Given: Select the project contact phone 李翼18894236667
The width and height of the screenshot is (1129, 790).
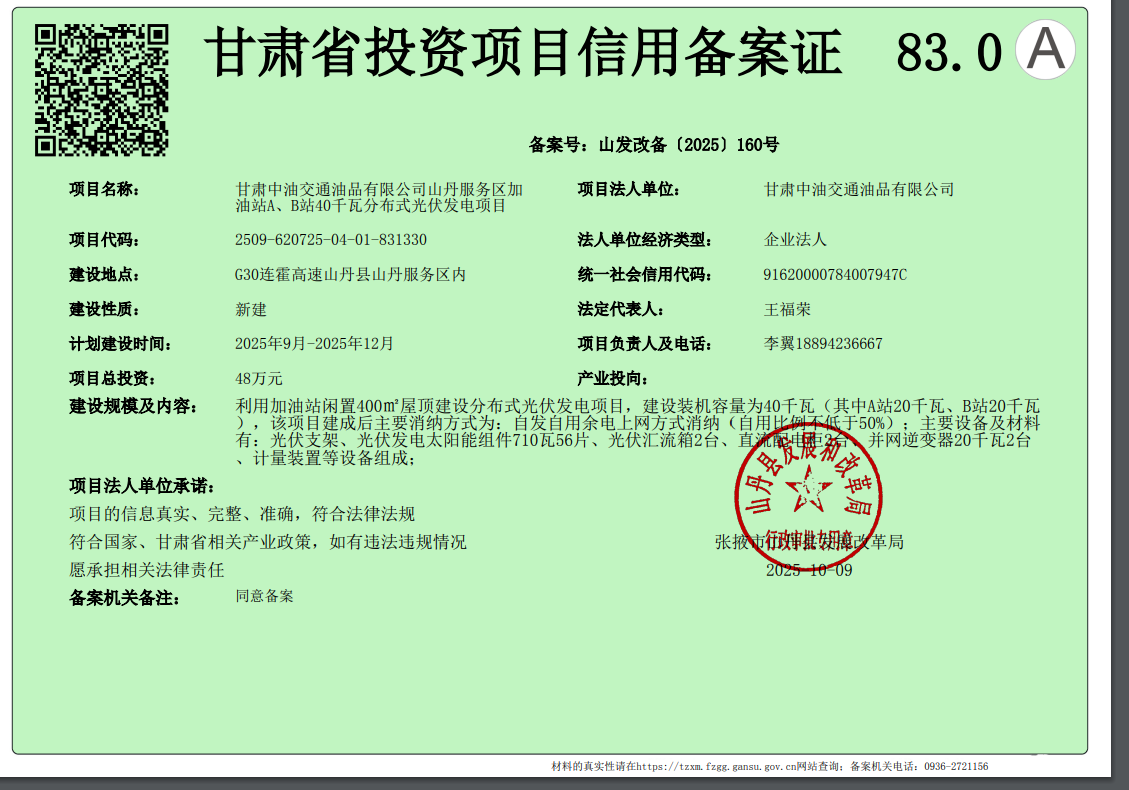Looking at the screenshot, I should 823,344.
